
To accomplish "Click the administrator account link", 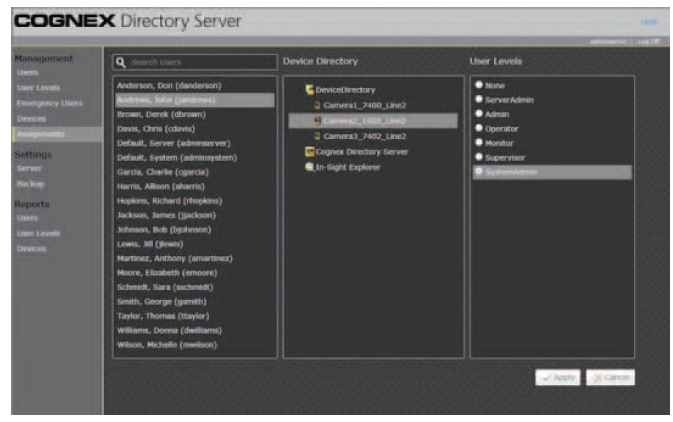I will pos(608,41).
